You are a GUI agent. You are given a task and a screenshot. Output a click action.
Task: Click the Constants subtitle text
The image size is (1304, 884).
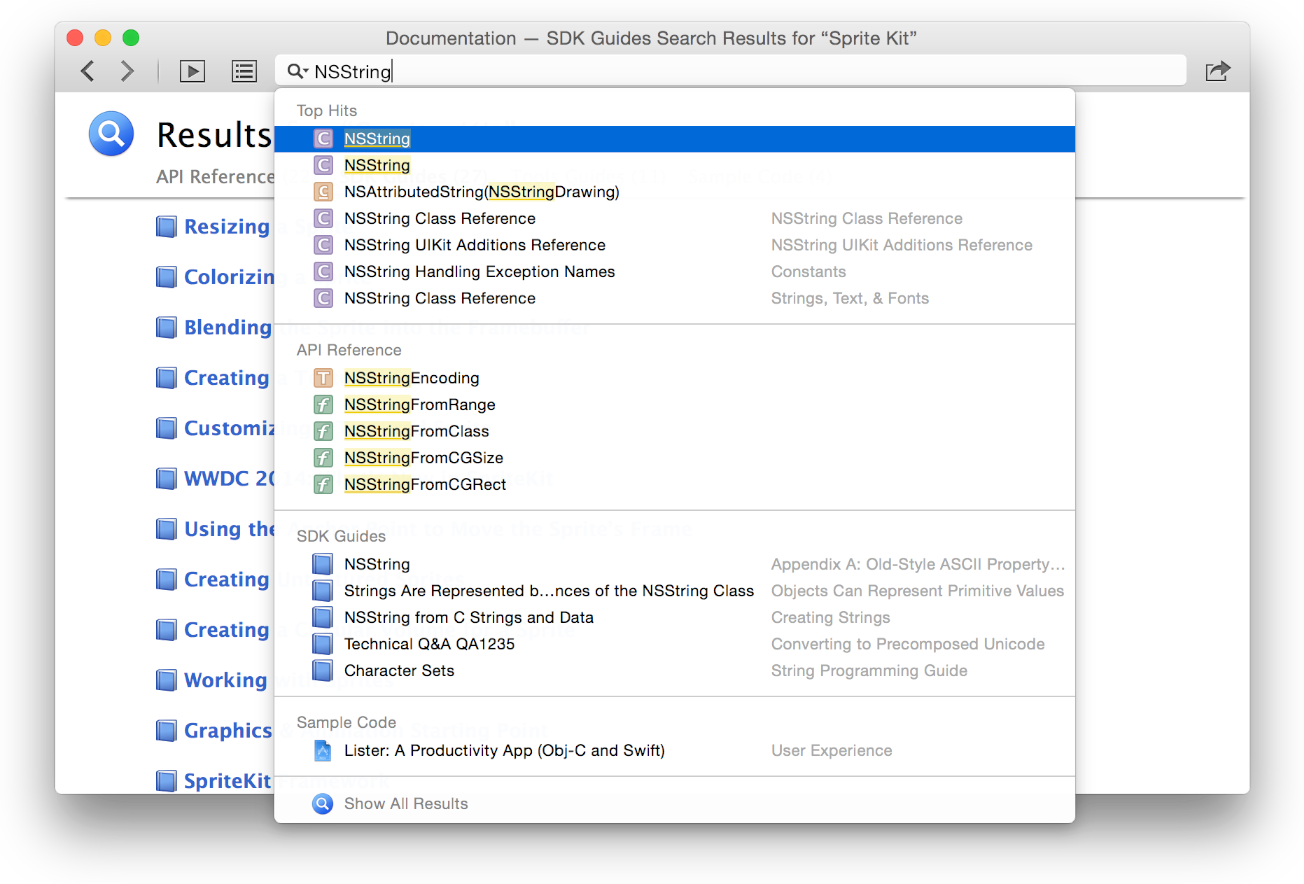pos(808,272)
